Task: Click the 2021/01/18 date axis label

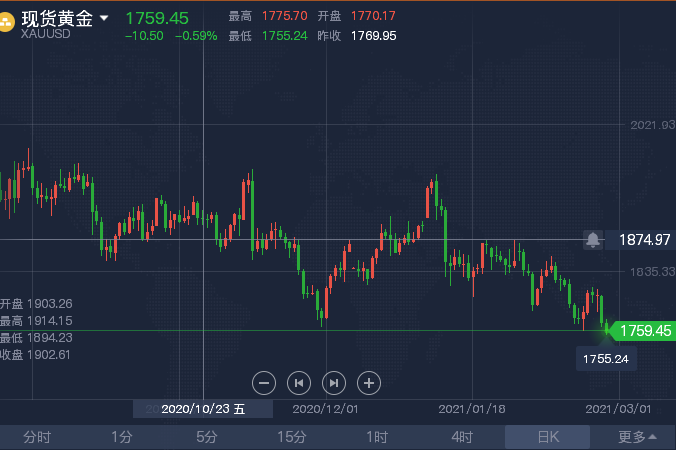Action: pos(472,409)
